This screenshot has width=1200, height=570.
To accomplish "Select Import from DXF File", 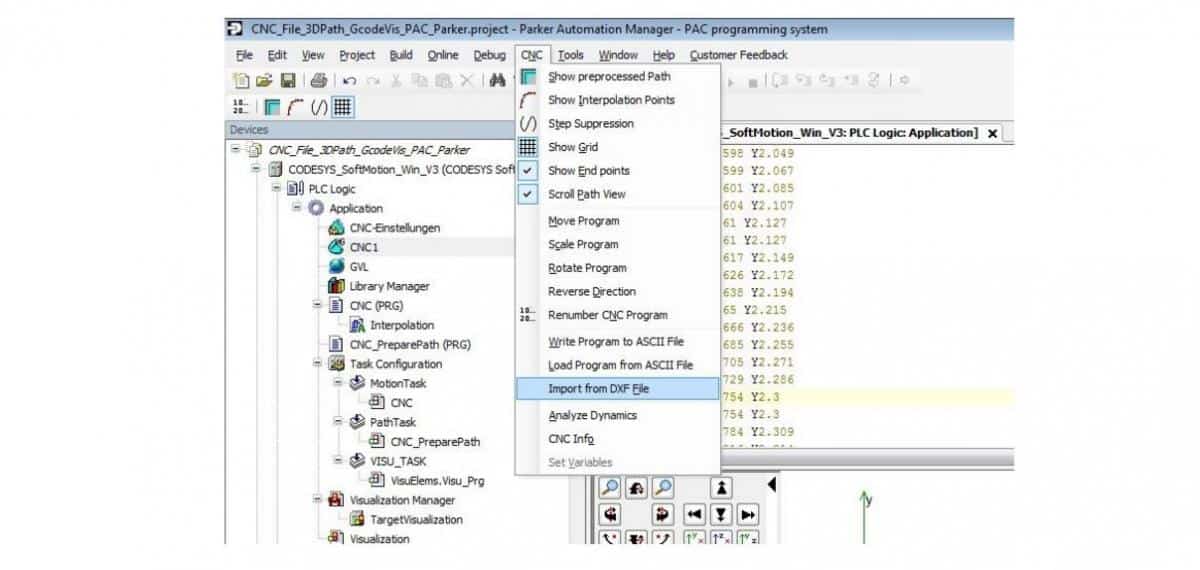I will (618, 389).
